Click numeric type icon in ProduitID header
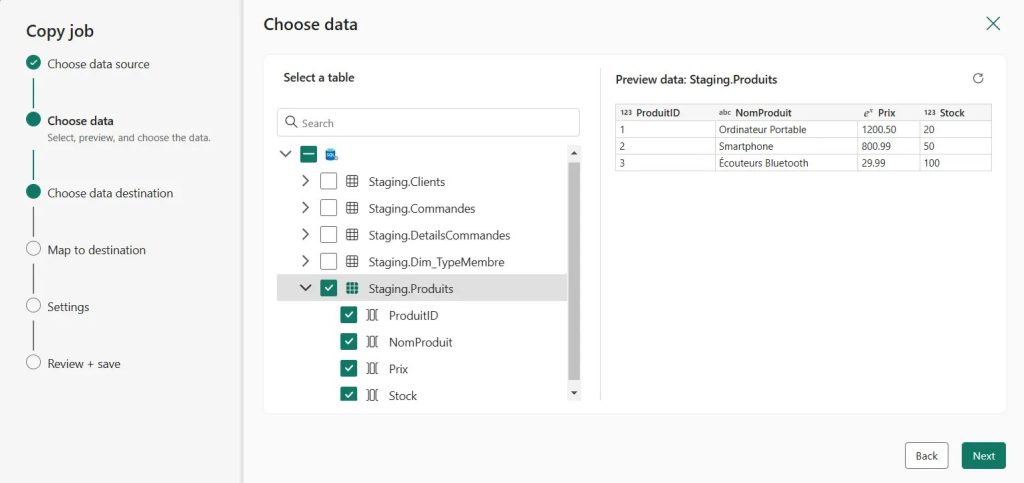 coord(626,112)
